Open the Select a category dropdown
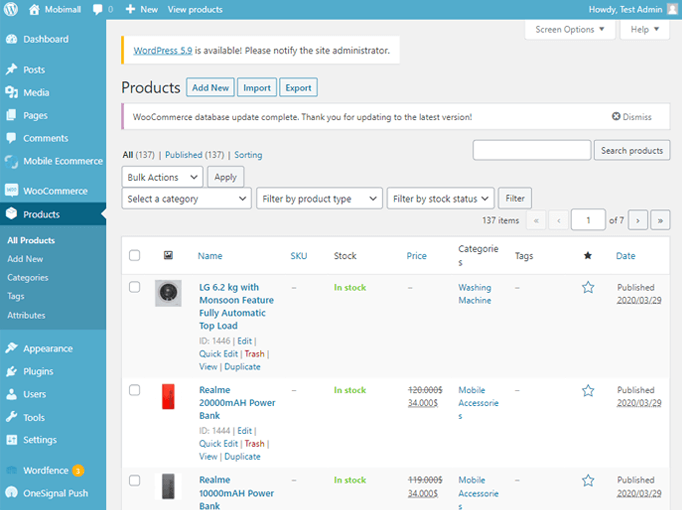682x510 pixels. pos(187,199)
